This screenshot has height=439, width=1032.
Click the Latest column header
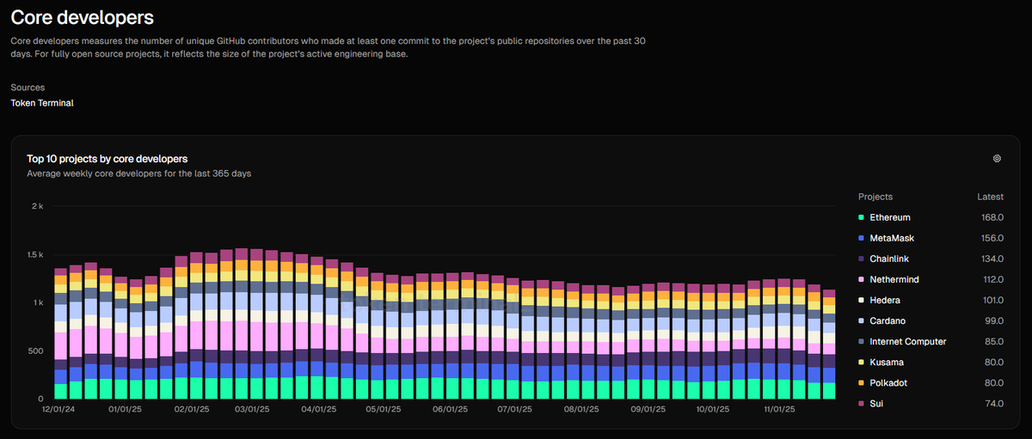pyautogui.click(x=989, y=197)
